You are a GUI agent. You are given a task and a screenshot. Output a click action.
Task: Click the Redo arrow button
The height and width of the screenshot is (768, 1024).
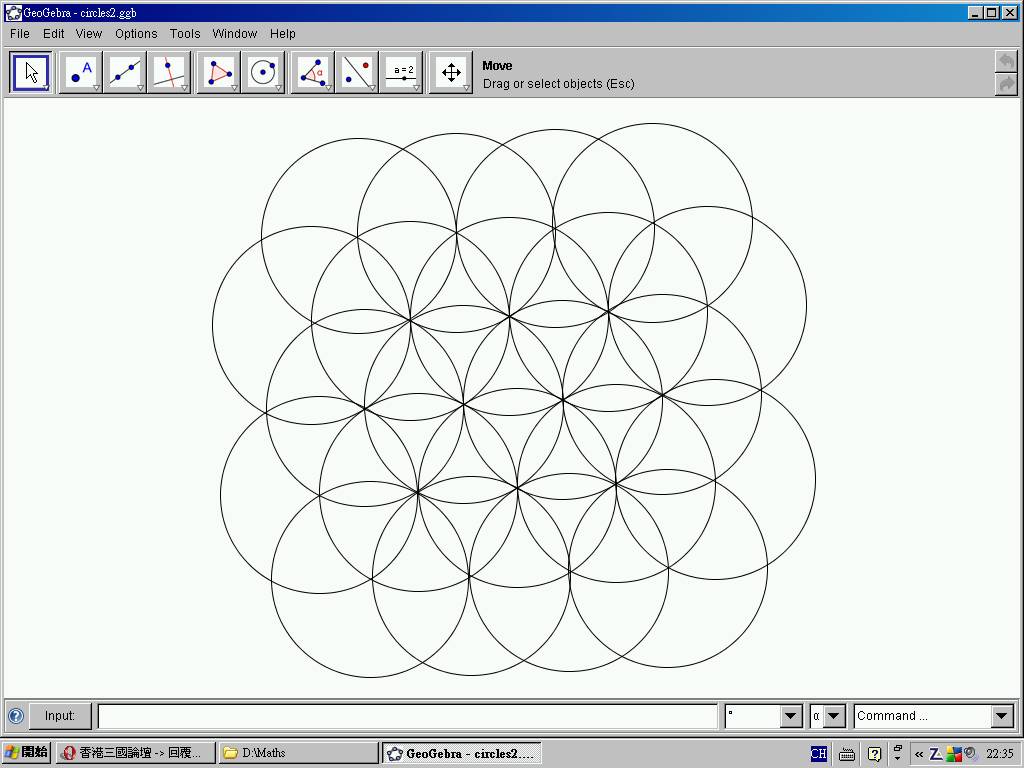pos(1006,84)
